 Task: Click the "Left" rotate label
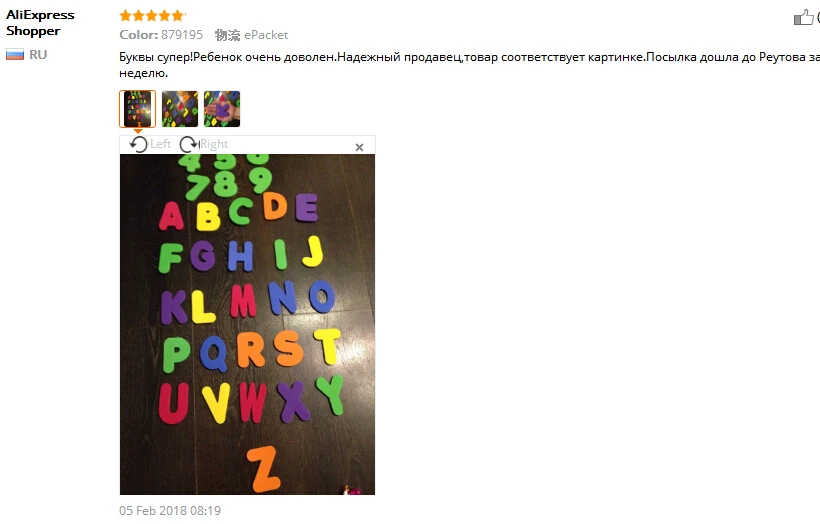(x=161, y=144)
